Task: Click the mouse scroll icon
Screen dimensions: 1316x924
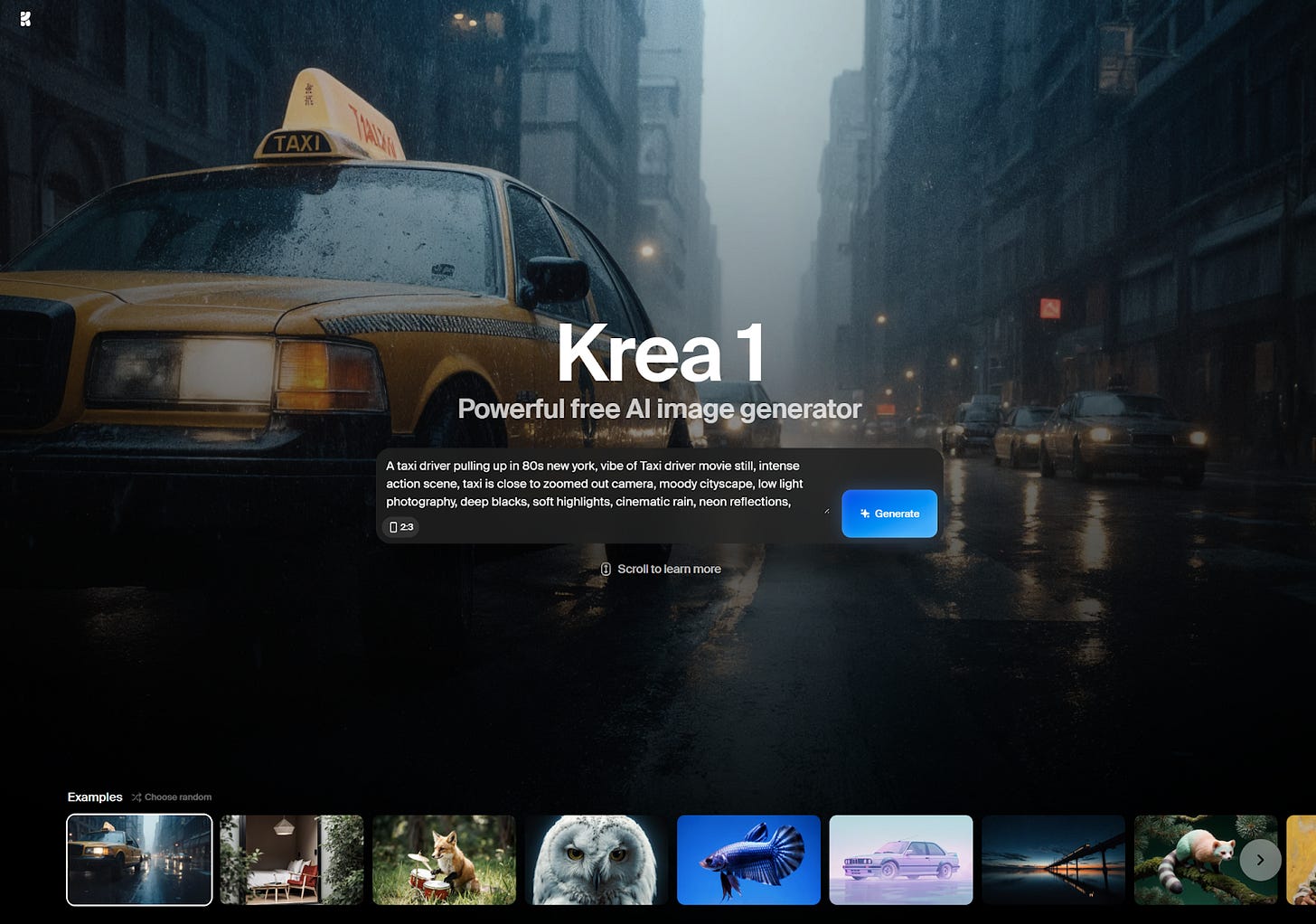Action: coord(606,569)
